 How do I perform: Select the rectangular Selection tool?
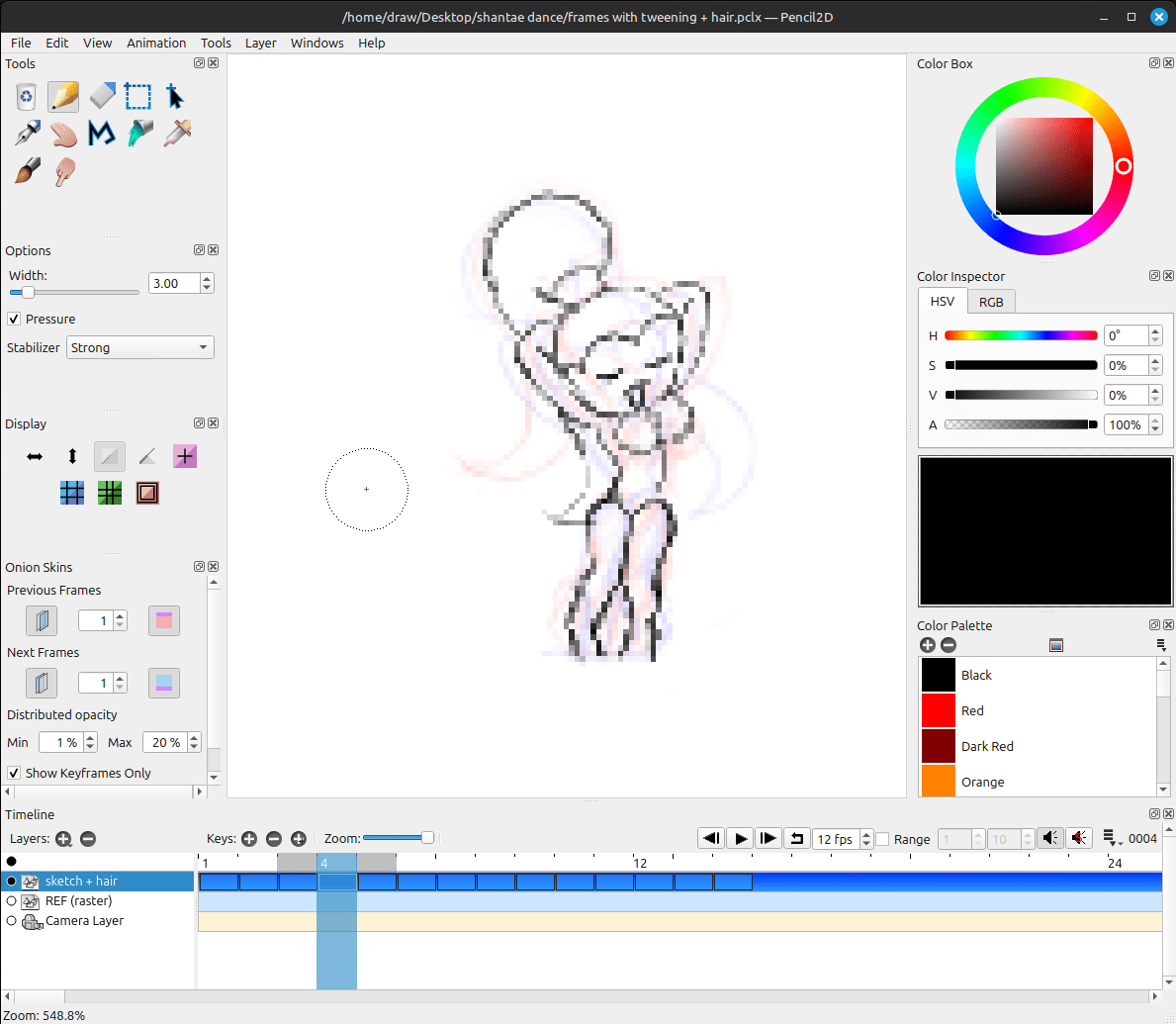(138, 97)
